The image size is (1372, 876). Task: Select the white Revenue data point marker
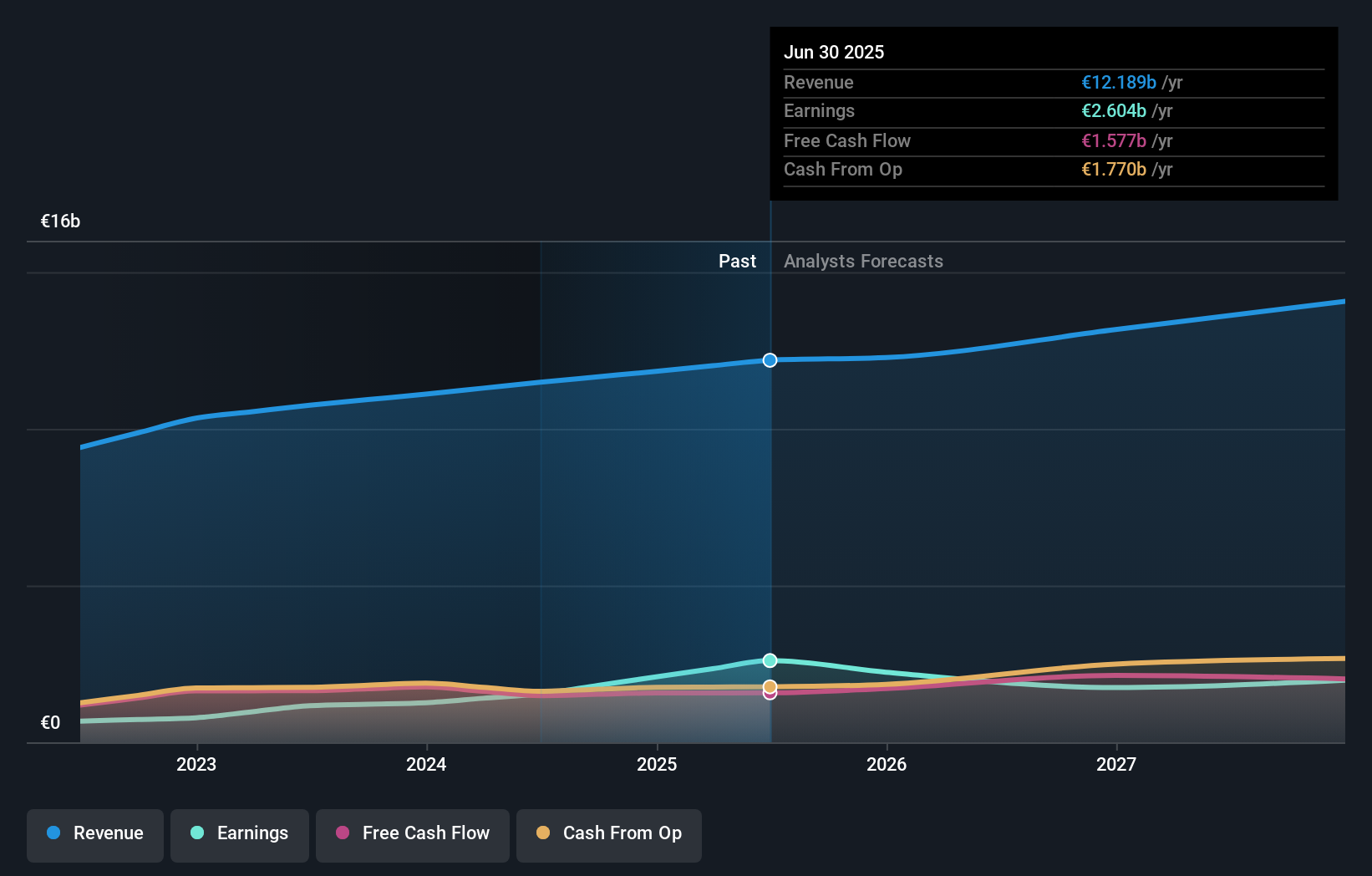[770, 360]
